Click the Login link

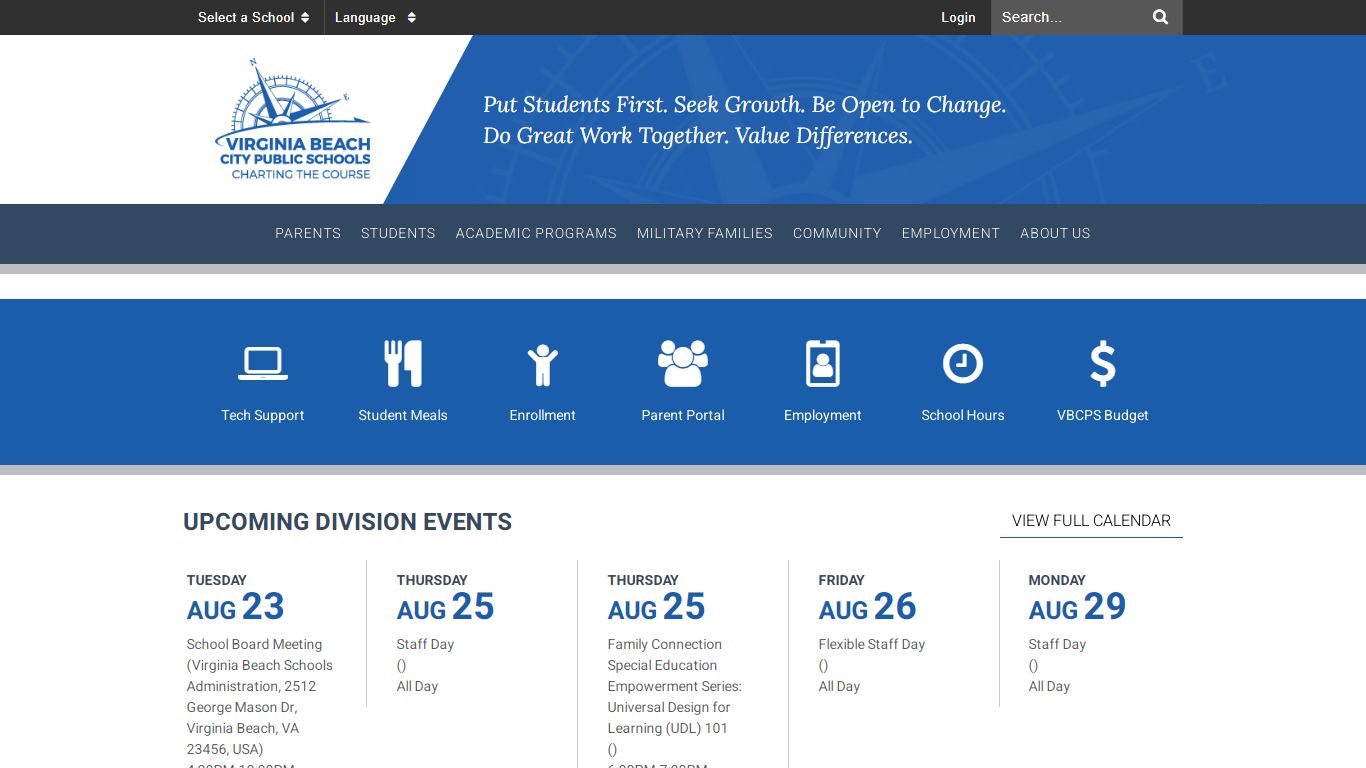(x=958, y=17)
